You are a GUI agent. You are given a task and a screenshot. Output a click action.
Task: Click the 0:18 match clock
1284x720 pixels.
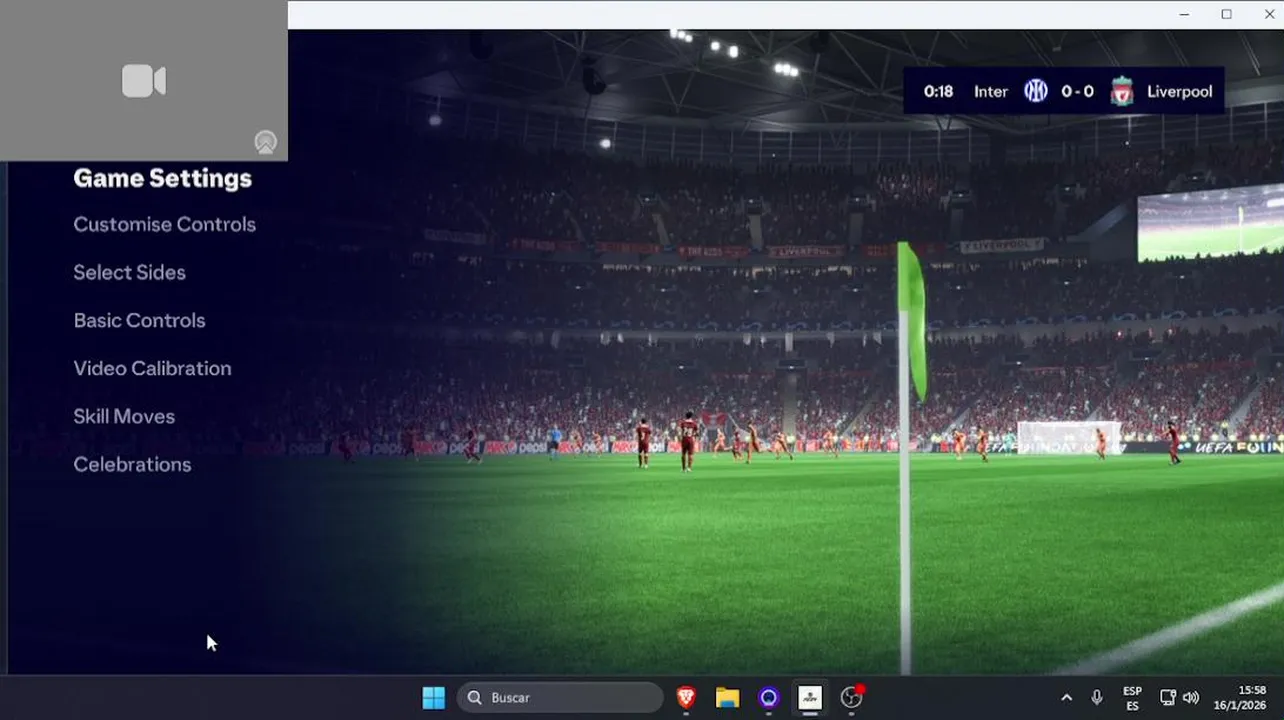coord(938,91)
